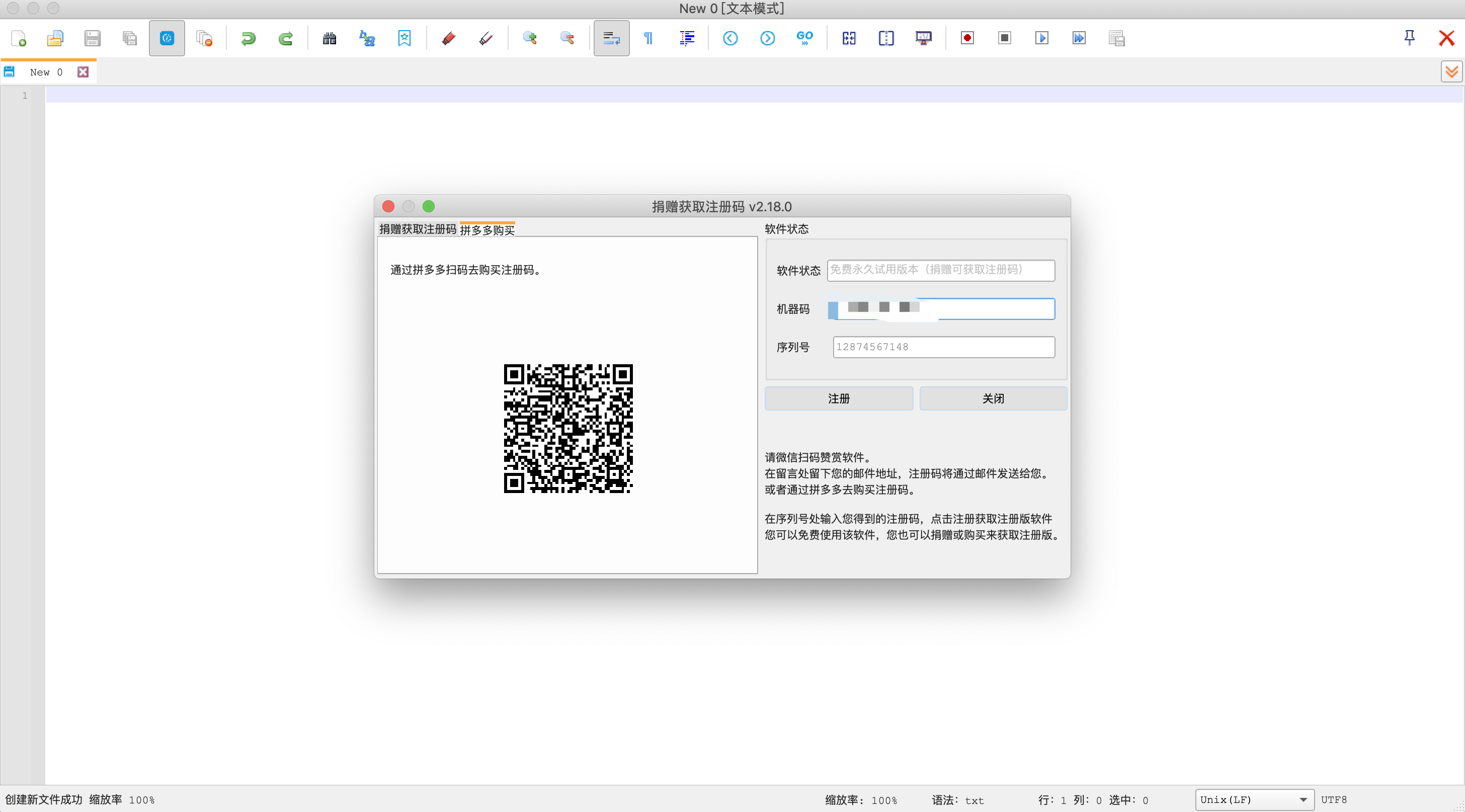This screenshot has height=812, width=1465.
Task: Click the monitor presentation icon
Action: click(x=924, y=38)
